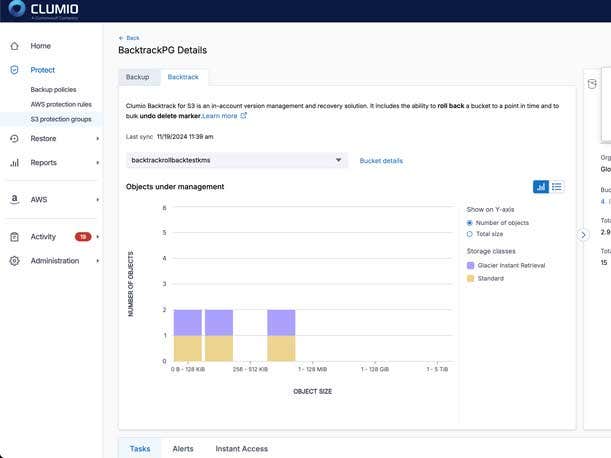Click the Reports bar chart icon
This screenshot has width=611, height=458.
click(14, 162)
